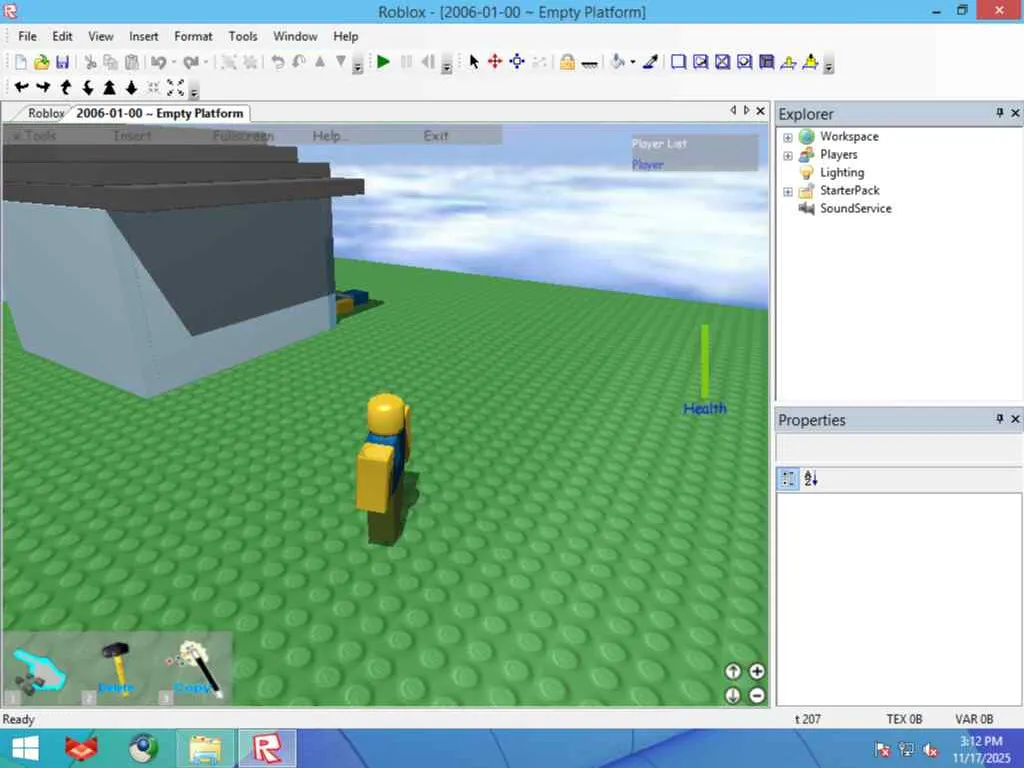1024x768 pixels.
Task: Open the Tools menu
Action: click(243, 37)
